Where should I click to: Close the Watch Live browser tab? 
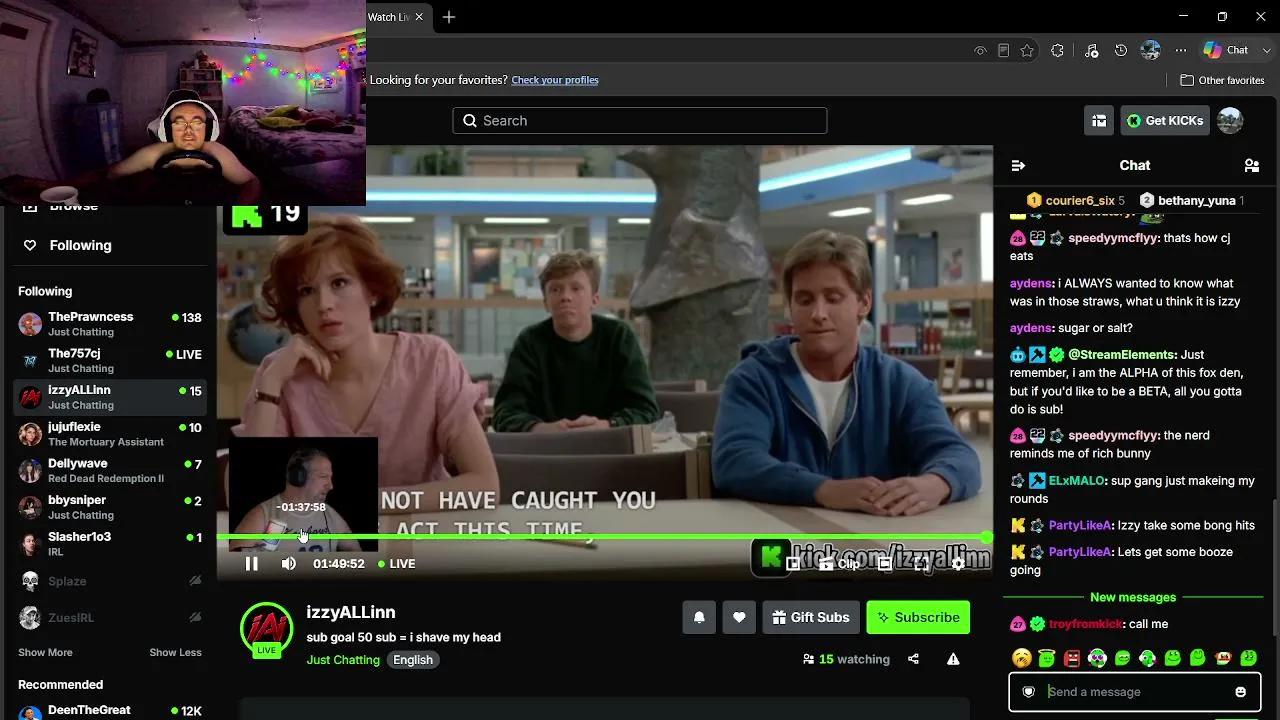point(419,17)
